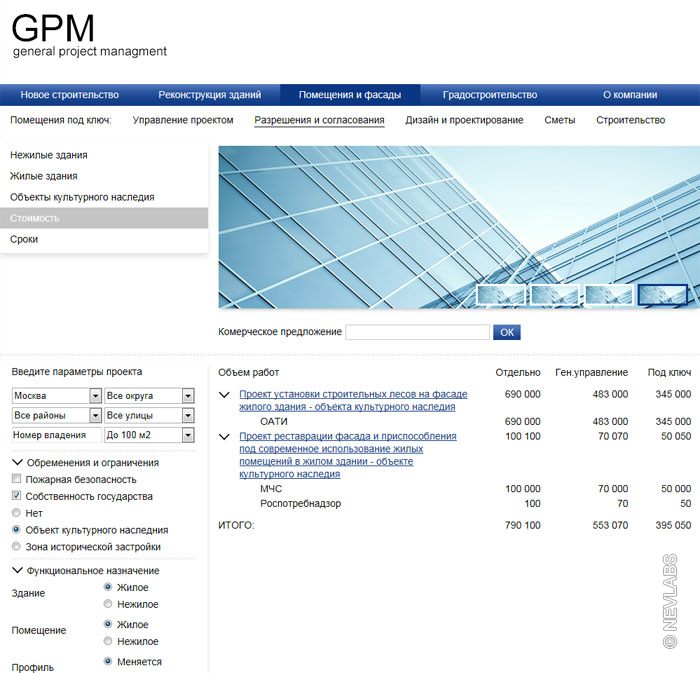Screen dimensions: 700x673
Task: Select the Зона исторической застройки radio button
Action: [16, 547]
